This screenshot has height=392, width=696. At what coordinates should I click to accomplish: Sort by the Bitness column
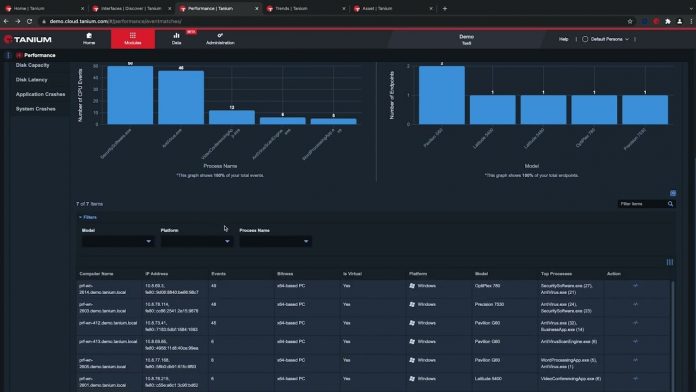[285, 274]
